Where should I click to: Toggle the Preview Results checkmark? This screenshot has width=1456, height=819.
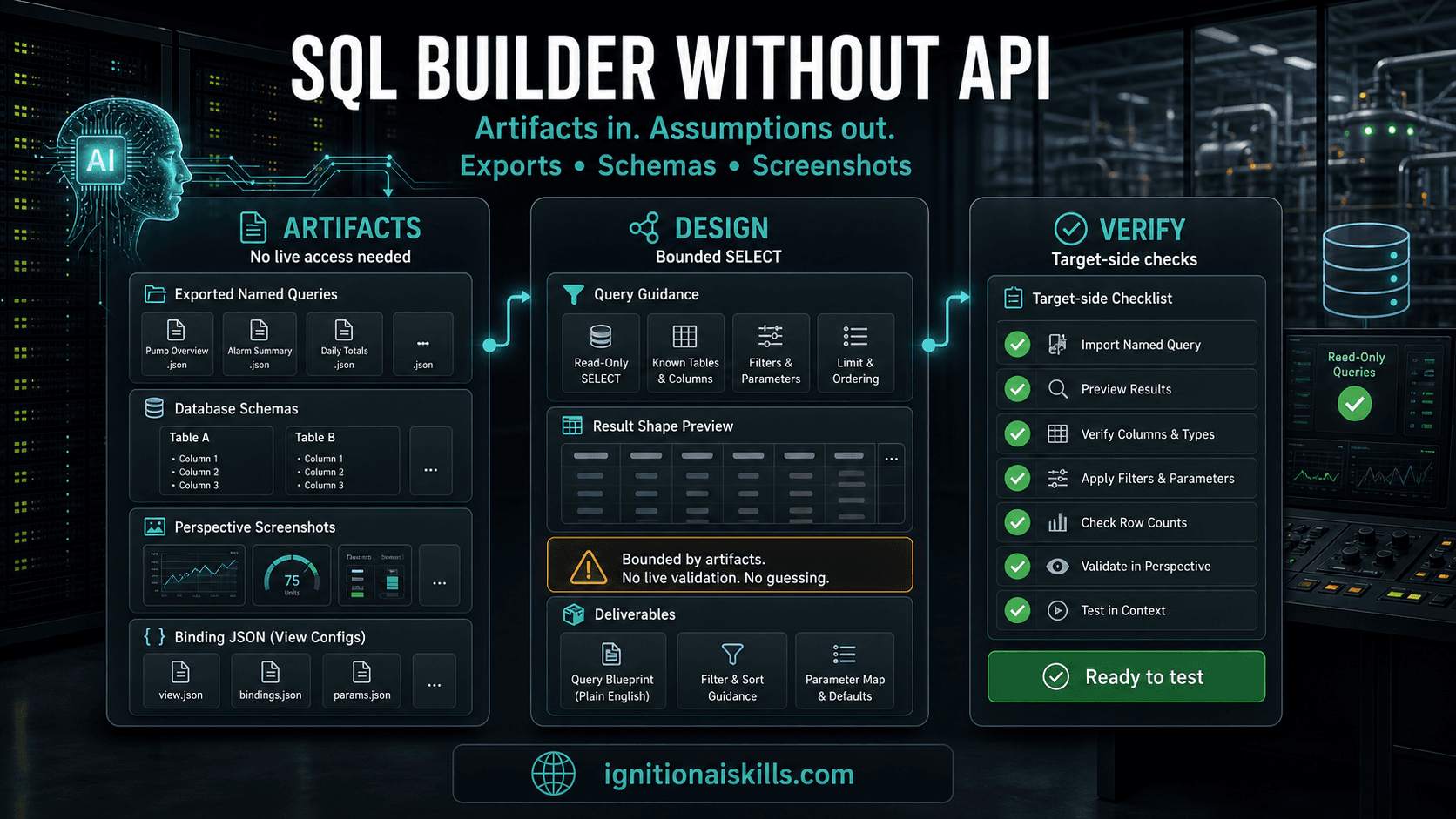click(x=1017, y=389)
